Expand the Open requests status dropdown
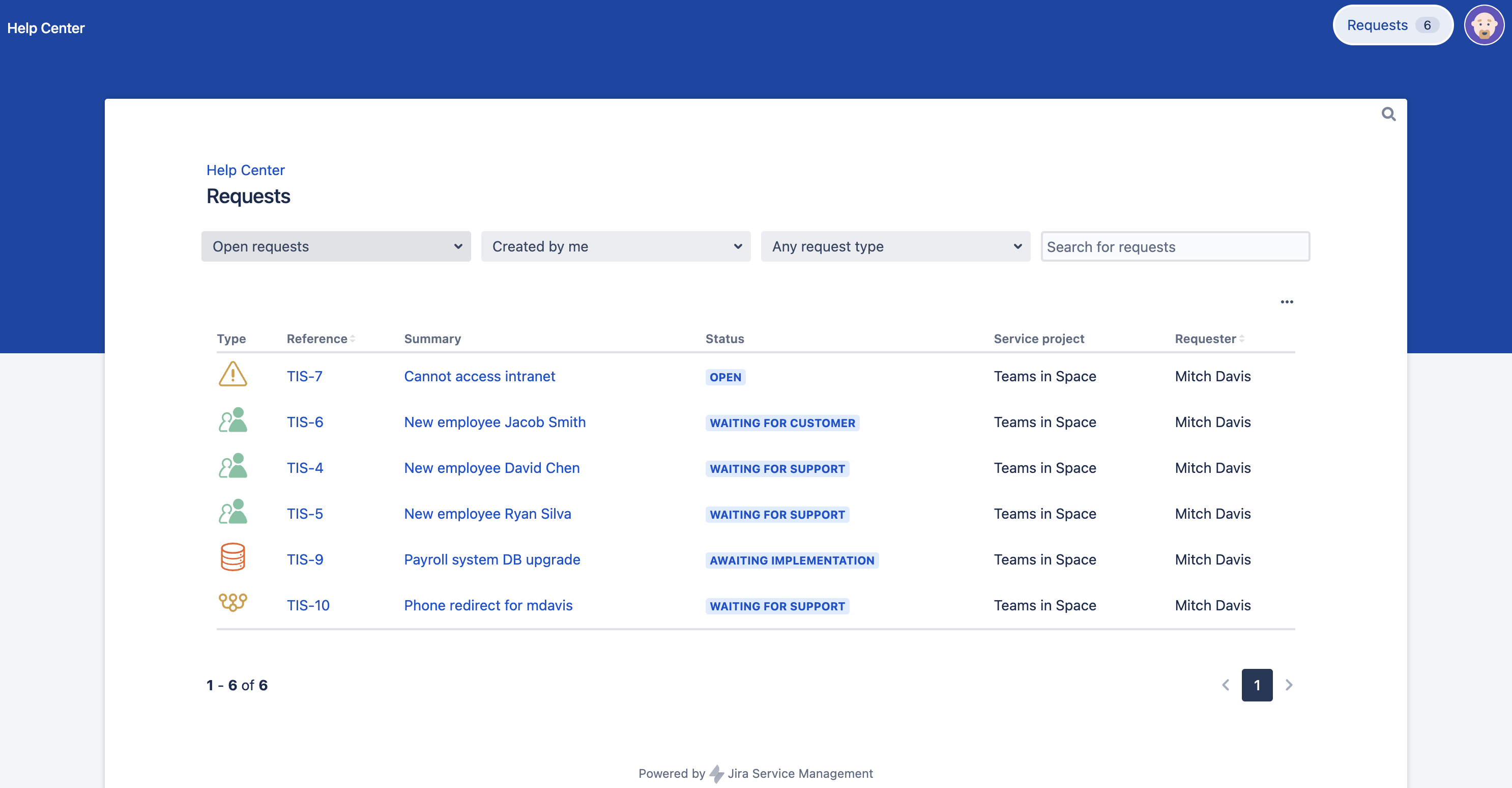Screen dimensions: 1512x788 tap(336, 246)
